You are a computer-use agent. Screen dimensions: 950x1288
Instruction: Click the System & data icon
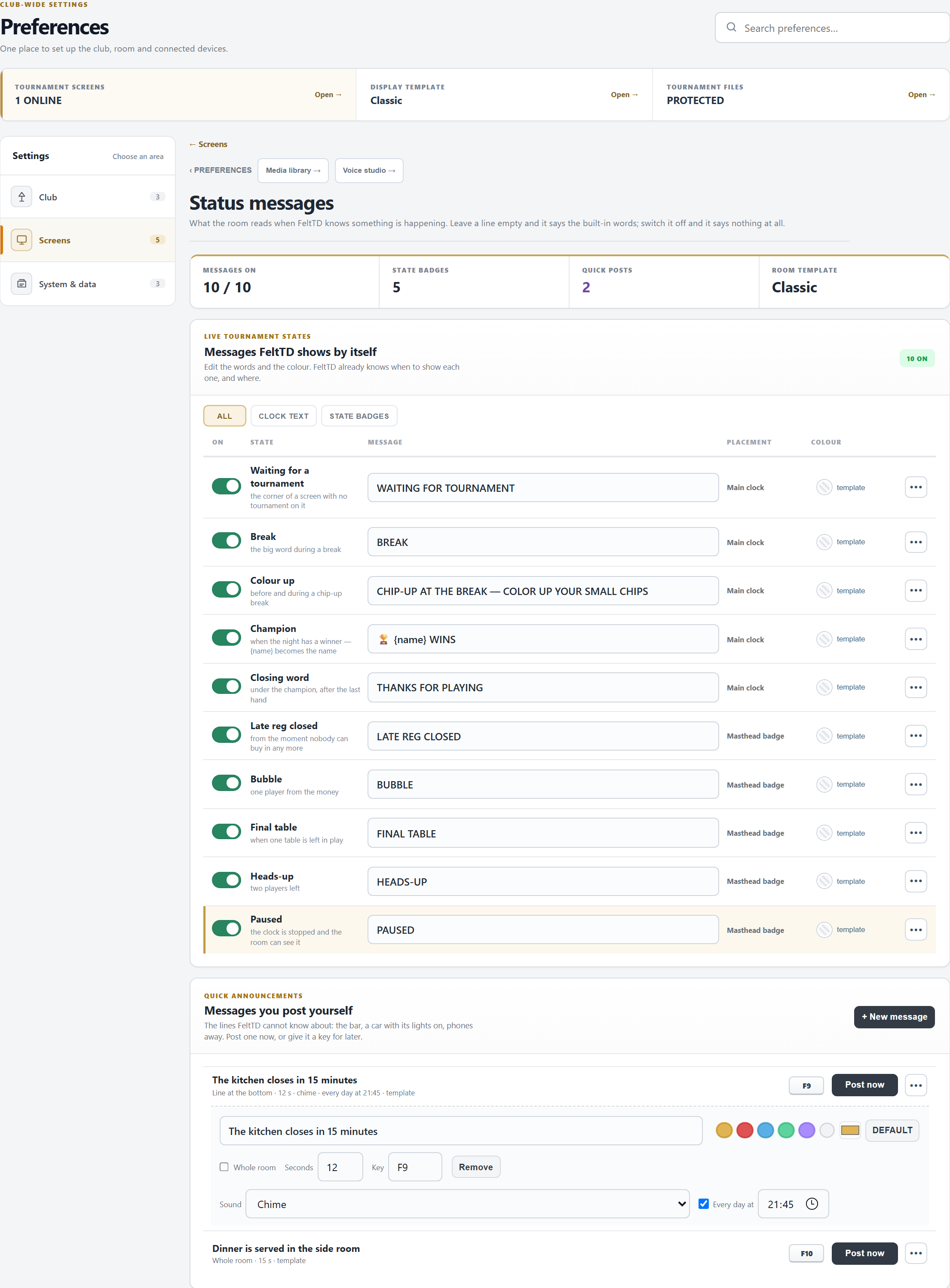[21, 283]
